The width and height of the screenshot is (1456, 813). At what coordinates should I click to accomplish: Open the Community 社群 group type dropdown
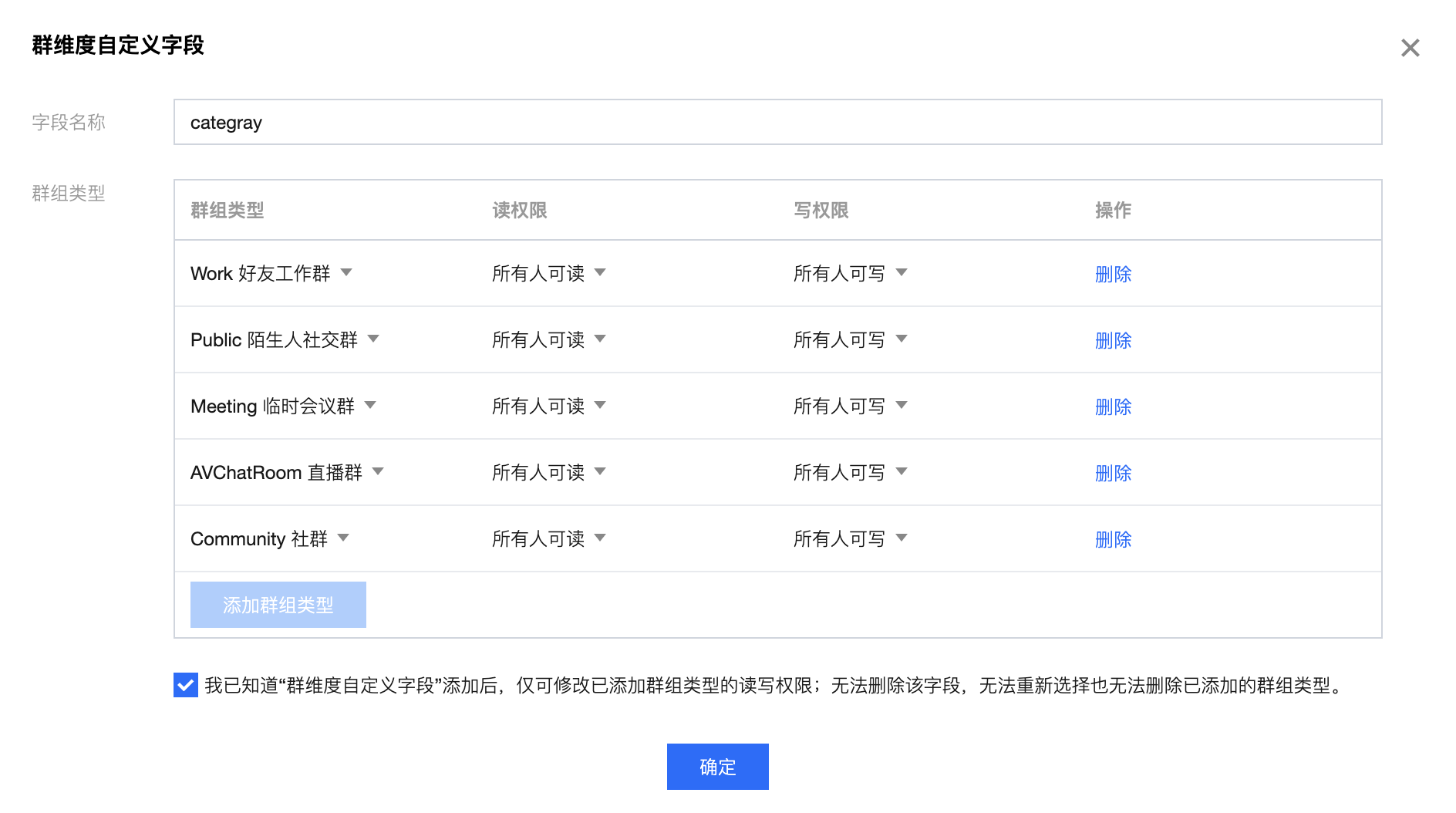pos(270,538)
